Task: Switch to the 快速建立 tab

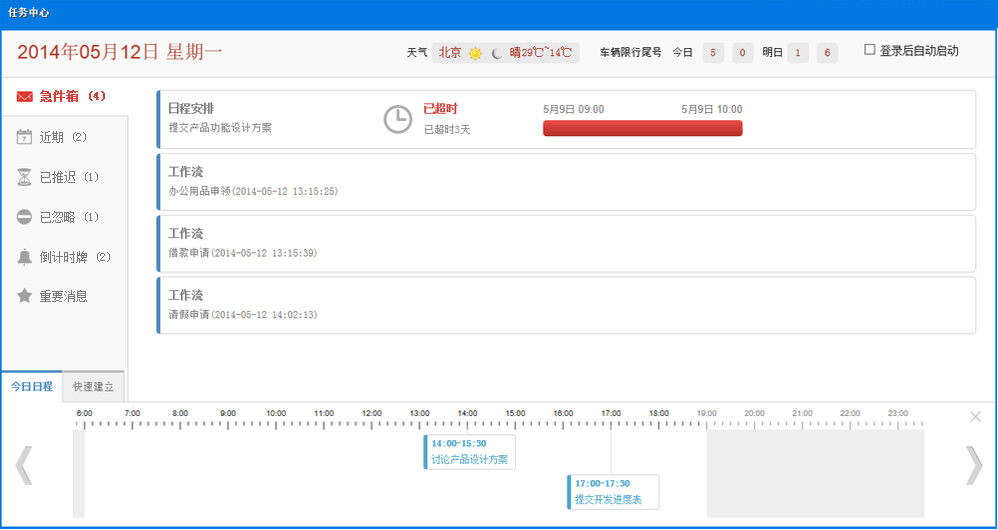Action: point(93,386)
